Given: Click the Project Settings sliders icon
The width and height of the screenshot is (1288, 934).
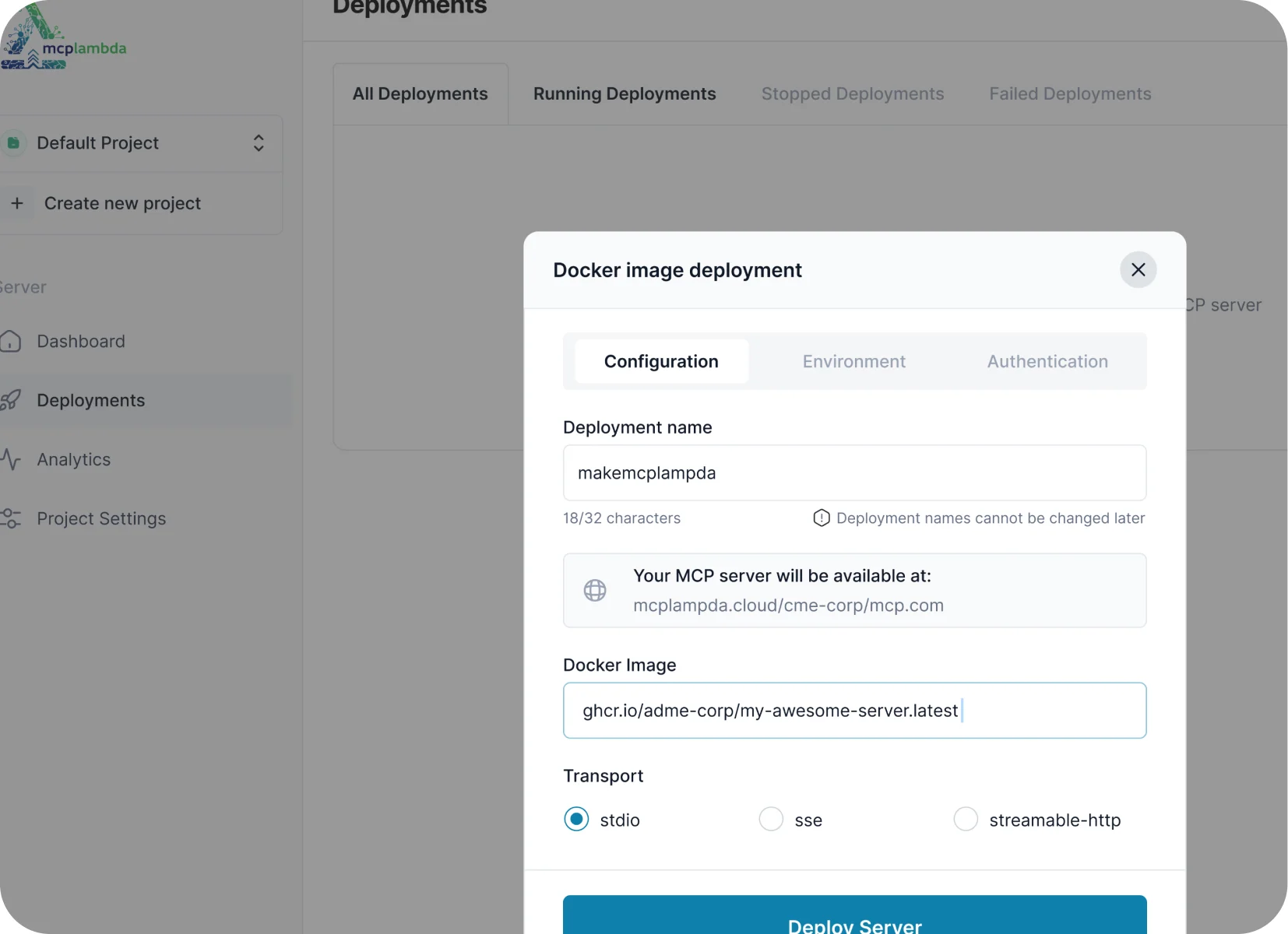Looking at the screenshot, I should coord(11,518).
